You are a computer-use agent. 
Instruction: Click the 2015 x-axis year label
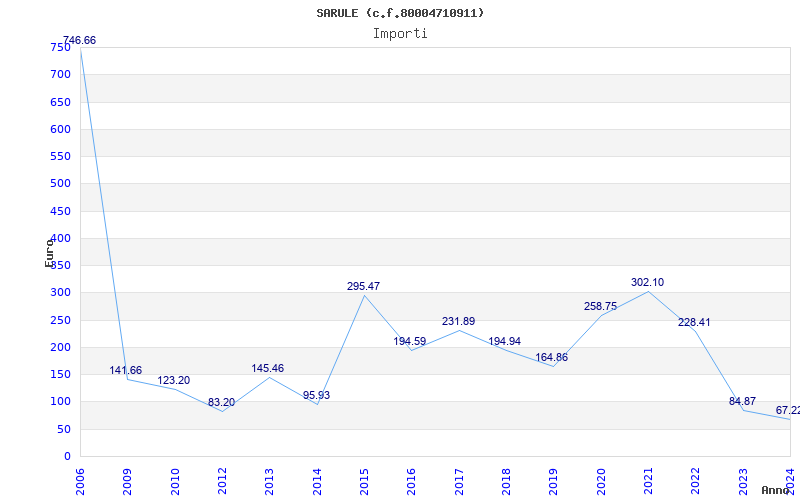[364, 482]
